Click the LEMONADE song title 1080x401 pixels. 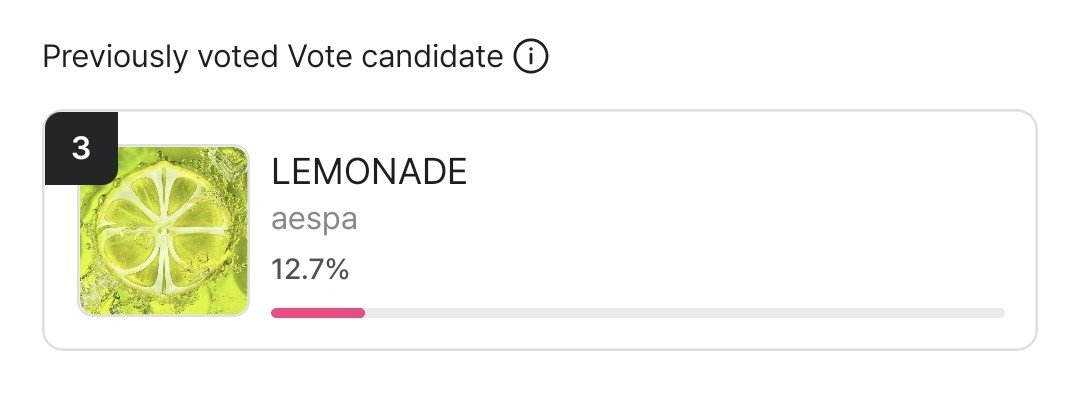click(x=369, y=172)
